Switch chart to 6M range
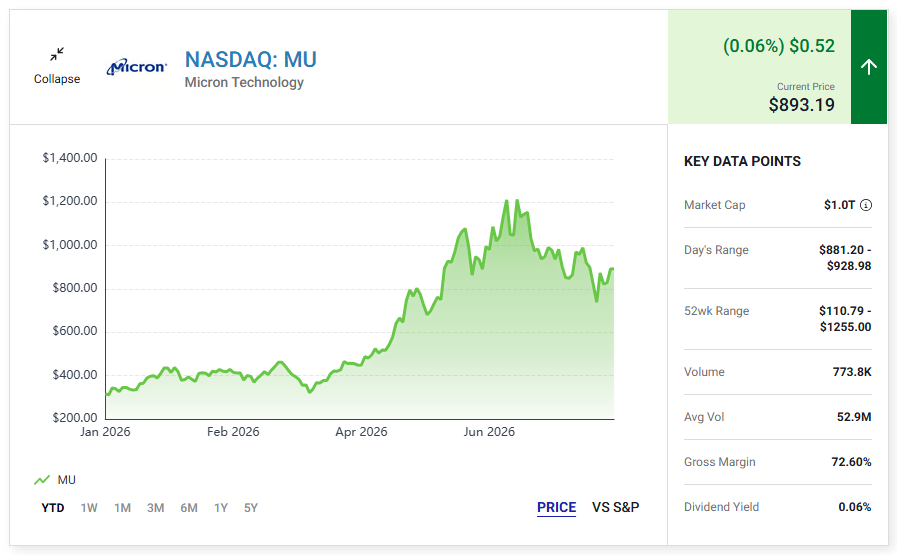Screen dimensions: 897x555 [x=189, y=508]
